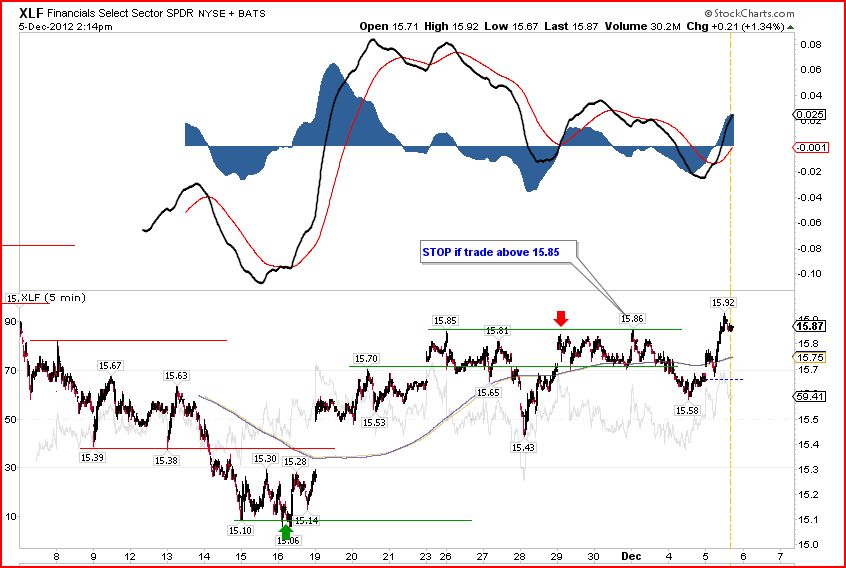The width and height of the screenshot is (846, 568).
Task: Click date 29 on the time axis
Action: 556,557
